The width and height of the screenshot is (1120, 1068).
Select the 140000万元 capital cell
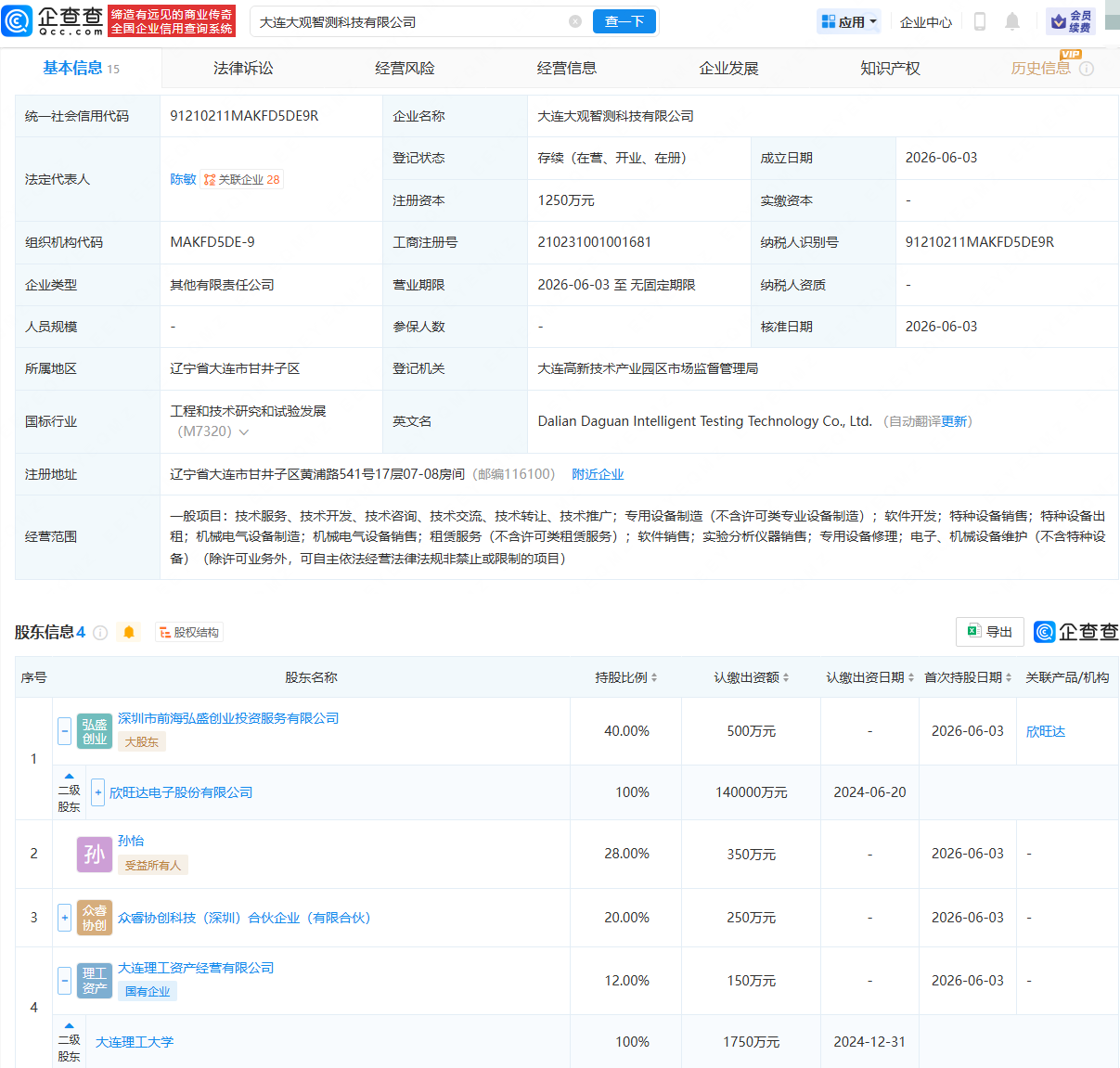[x=752, y=792]
